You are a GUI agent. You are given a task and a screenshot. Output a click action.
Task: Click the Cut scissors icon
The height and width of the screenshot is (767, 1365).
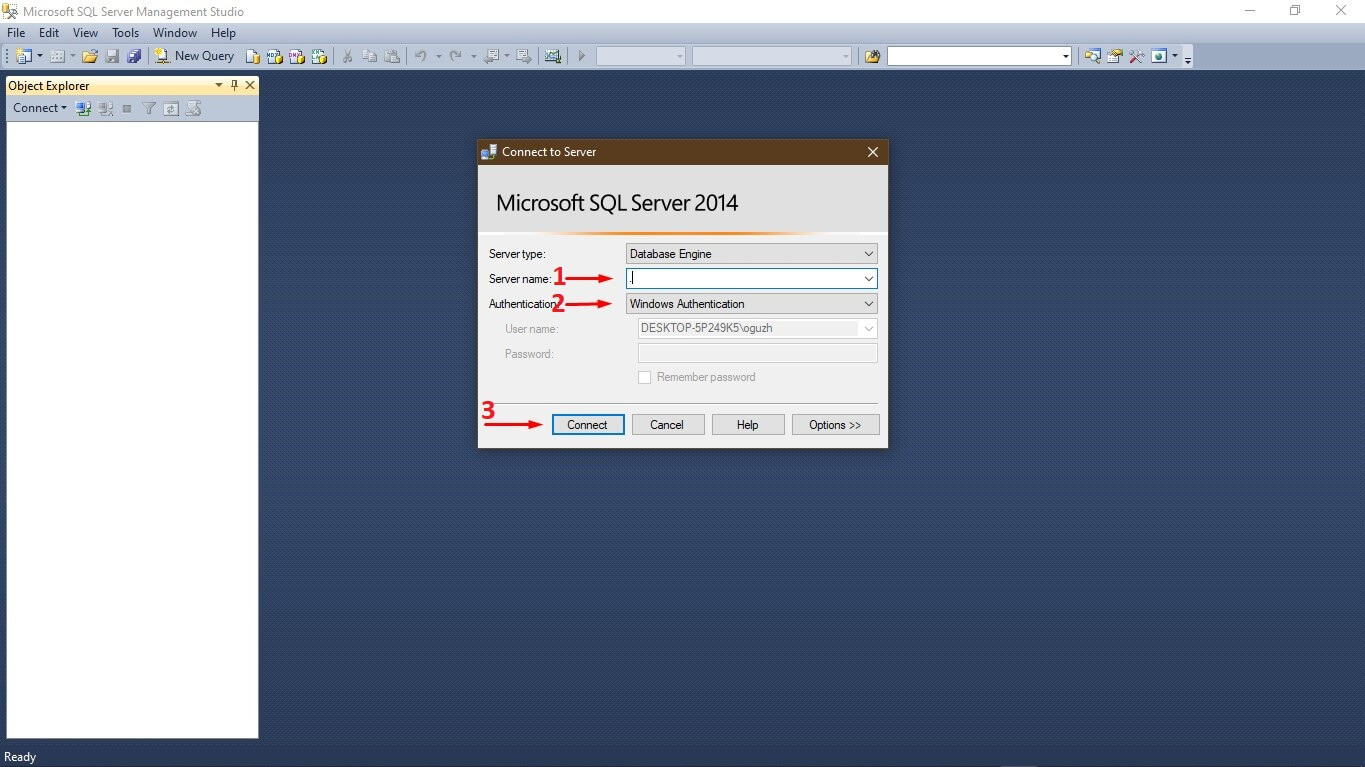[x=347, y=56]
